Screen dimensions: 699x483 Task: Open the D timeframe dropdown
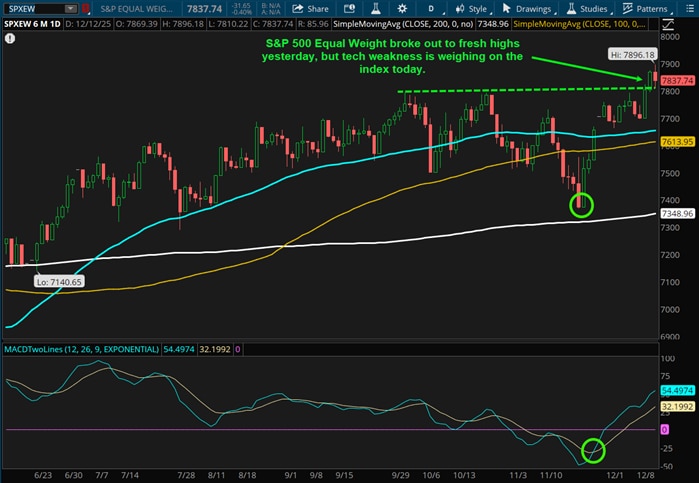(432, 8)
